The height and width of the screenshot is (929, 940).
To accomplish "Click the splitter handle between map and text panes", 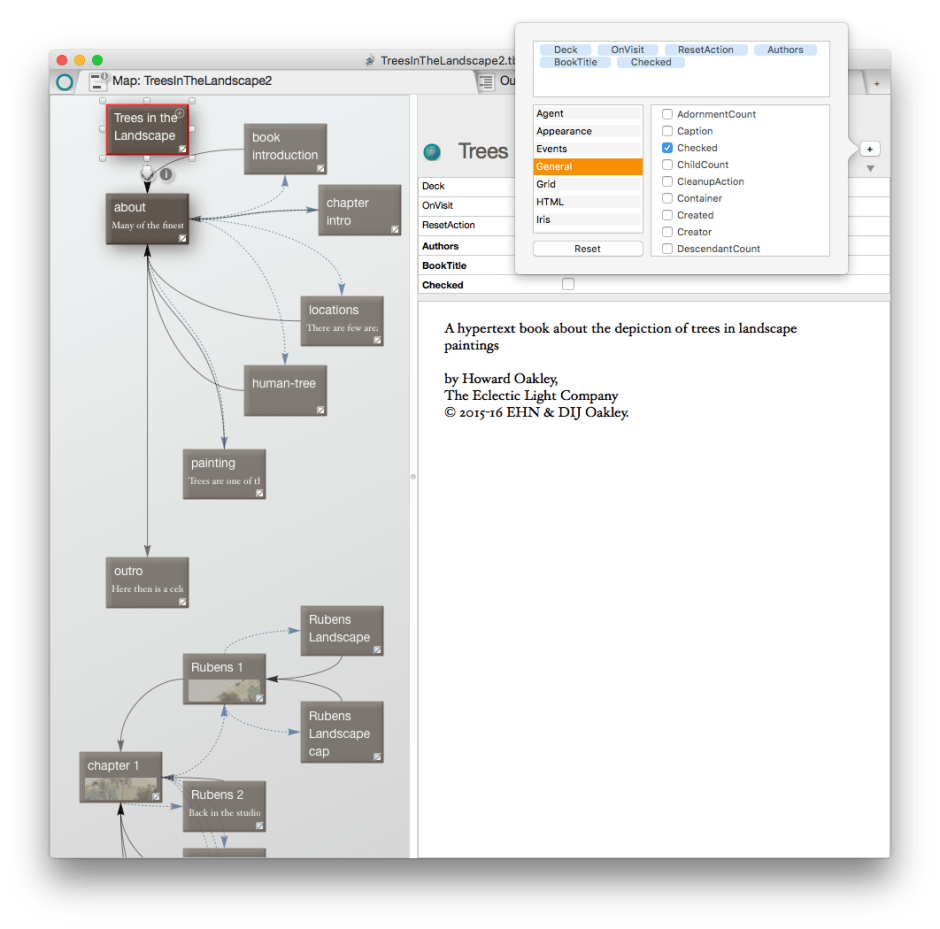I will tap(413, 478).
